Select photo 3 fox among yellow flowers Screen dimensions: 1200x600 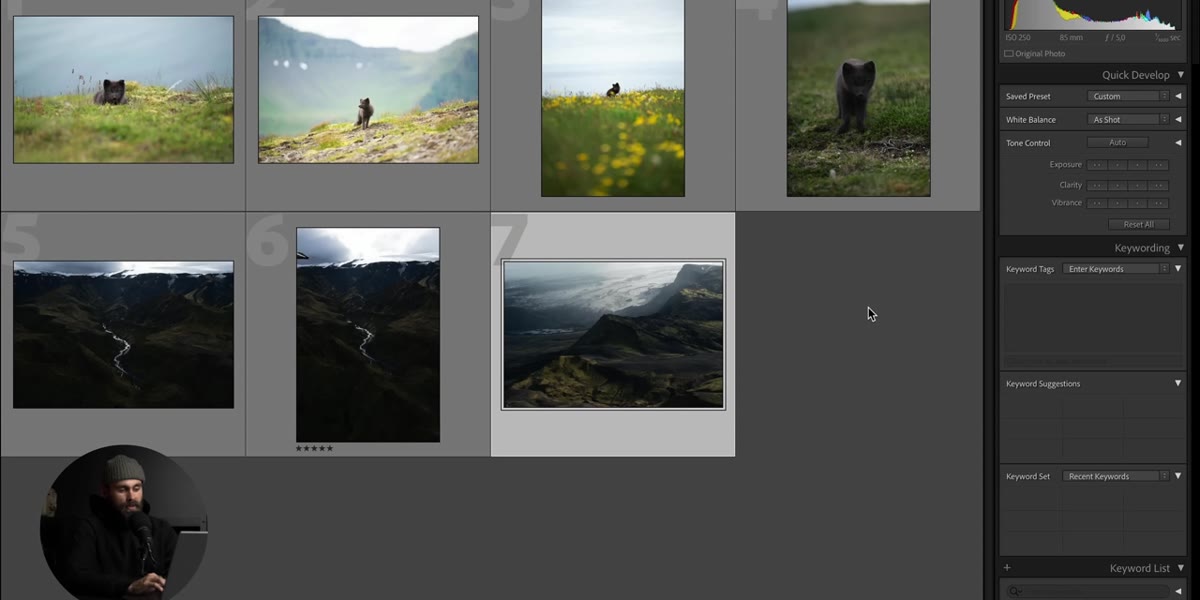coord(613,98)
